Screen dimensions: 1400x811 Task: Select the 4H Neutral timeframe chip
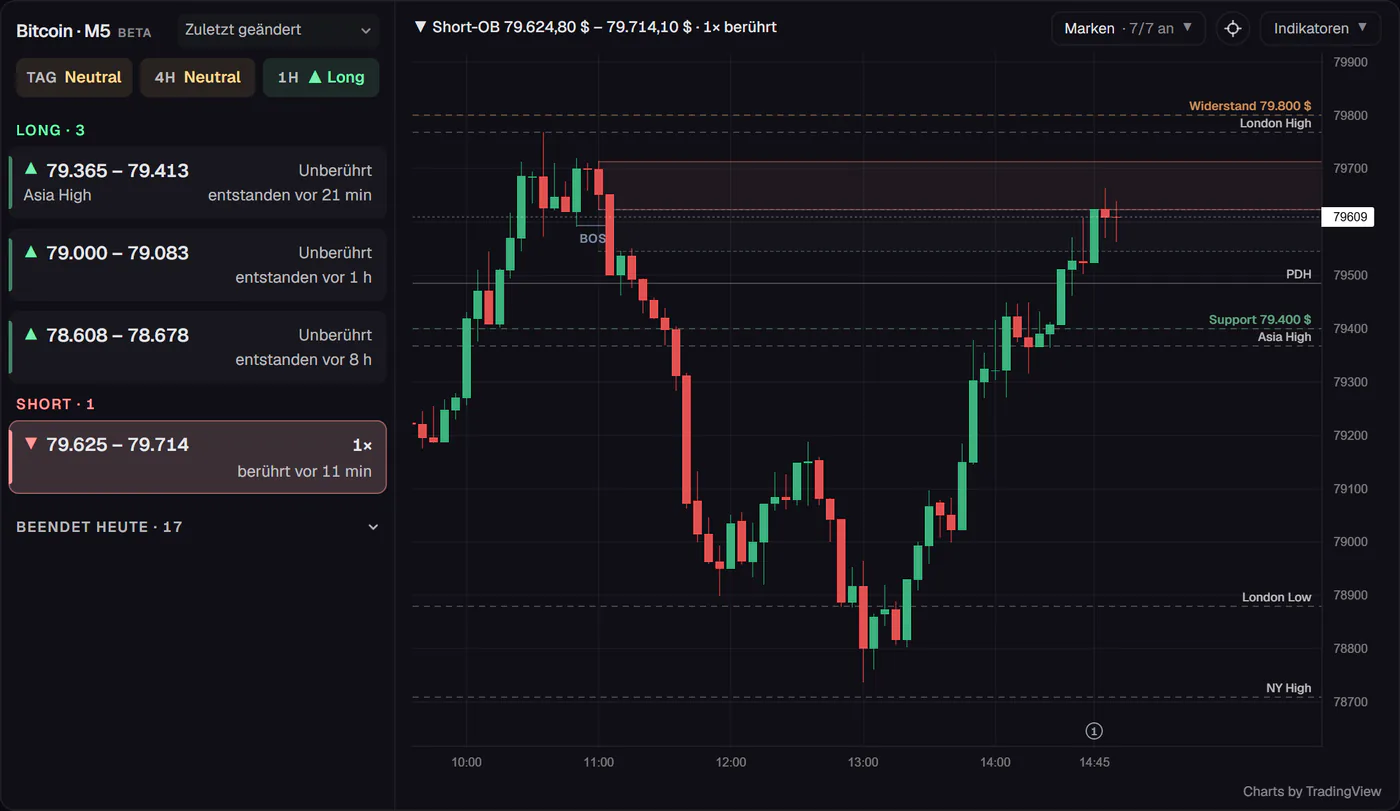pos(197,77)
